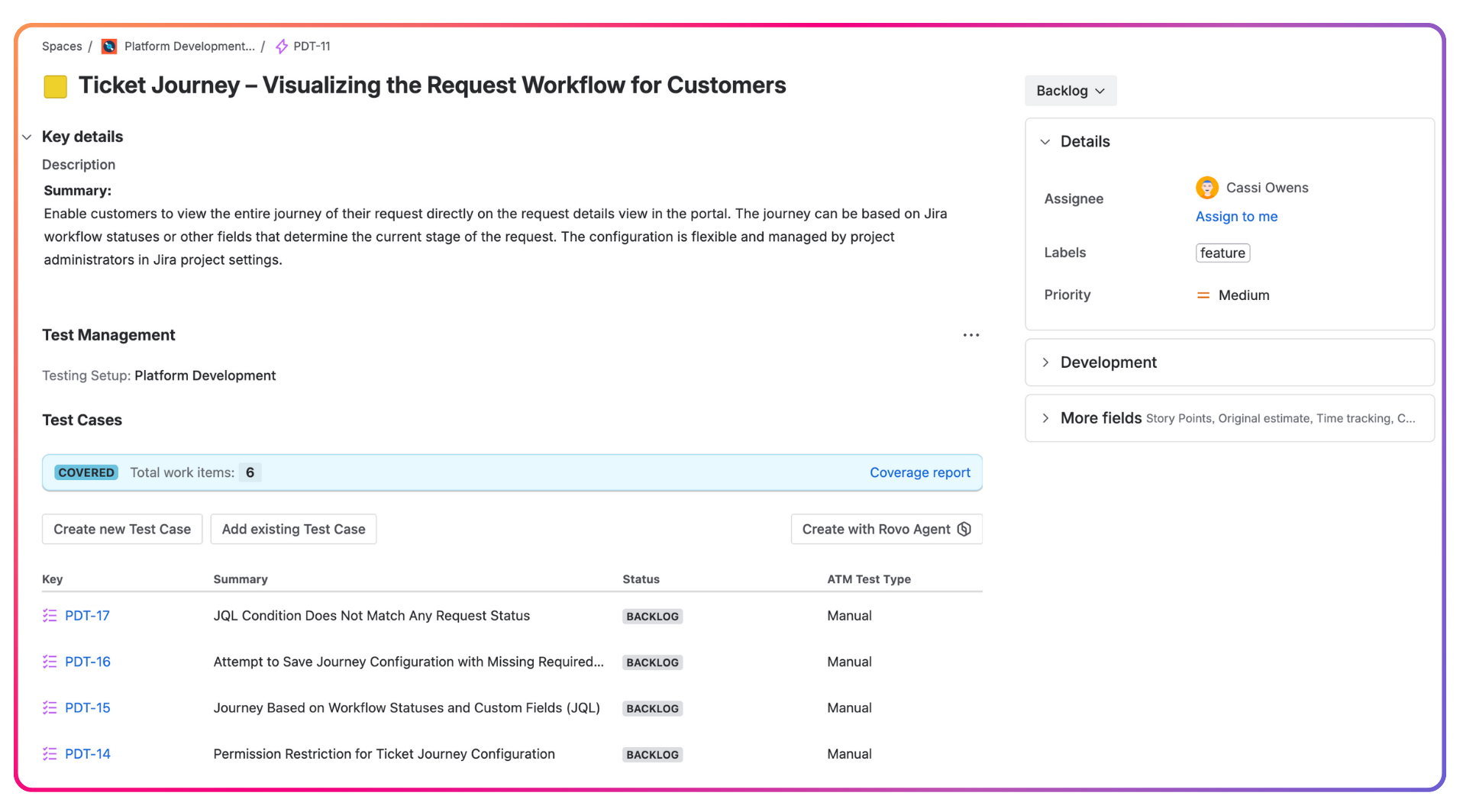Click the Medium priority value

(1244, 295)
